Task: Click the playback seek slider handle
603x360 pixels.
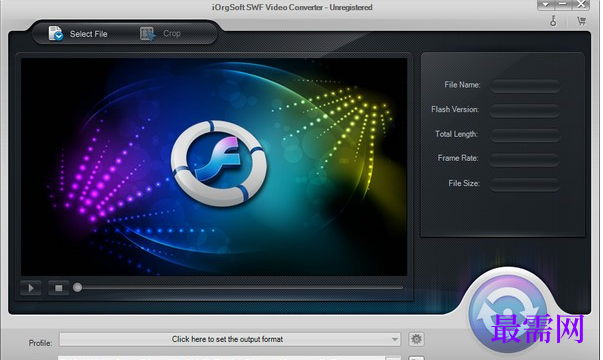Action: [x=77, y=287]
